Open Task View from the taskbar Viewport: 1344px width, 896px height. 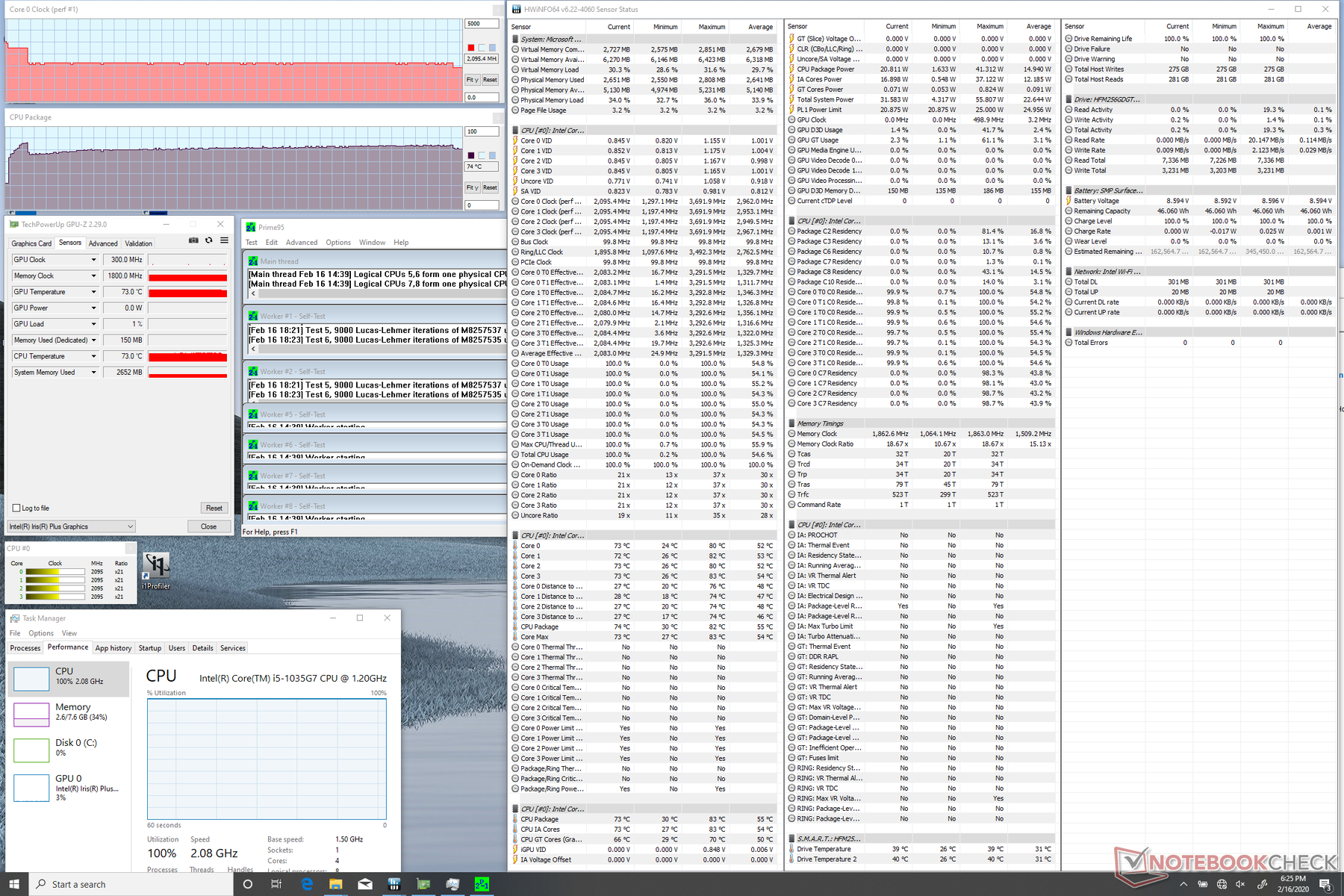point(276,884)
